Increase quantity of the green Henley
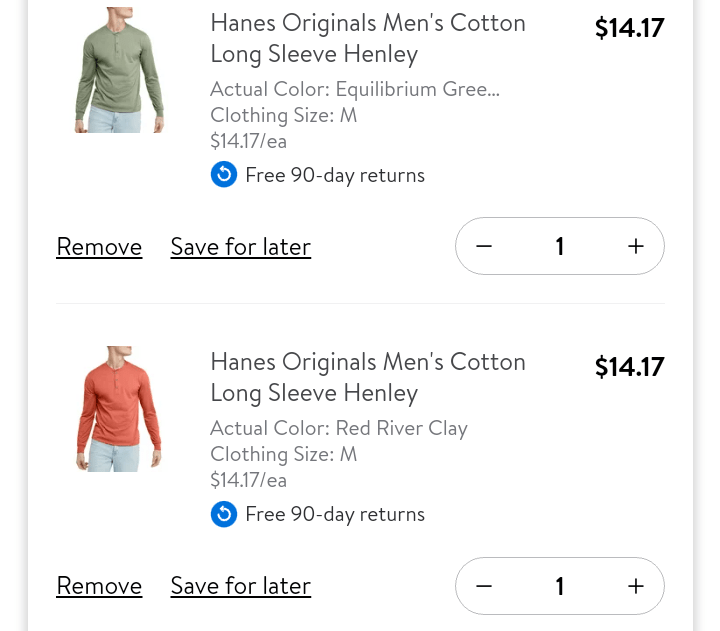The image size is (720, 631). pos(636,246)
